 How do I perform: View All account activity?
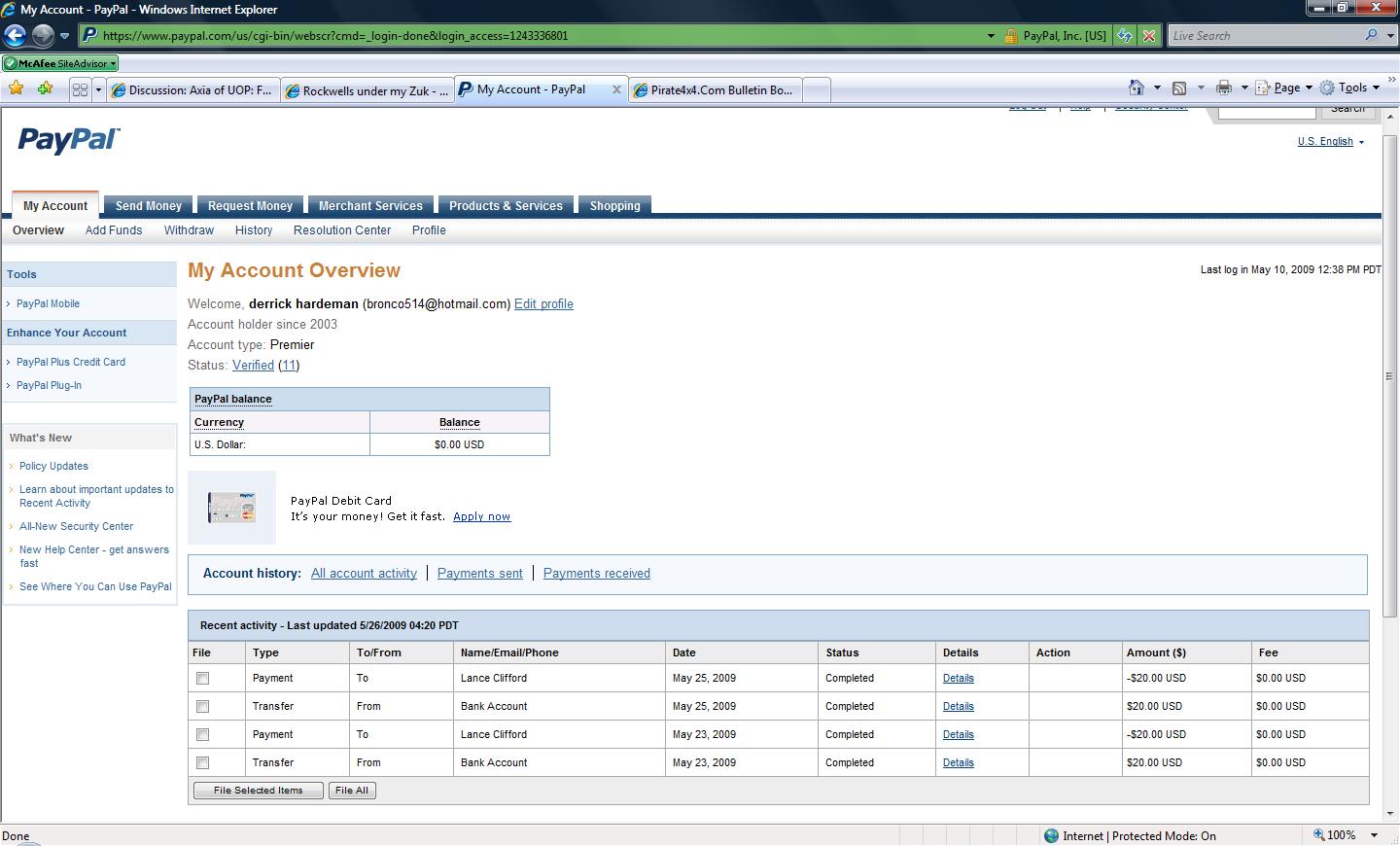pos(364,574)
